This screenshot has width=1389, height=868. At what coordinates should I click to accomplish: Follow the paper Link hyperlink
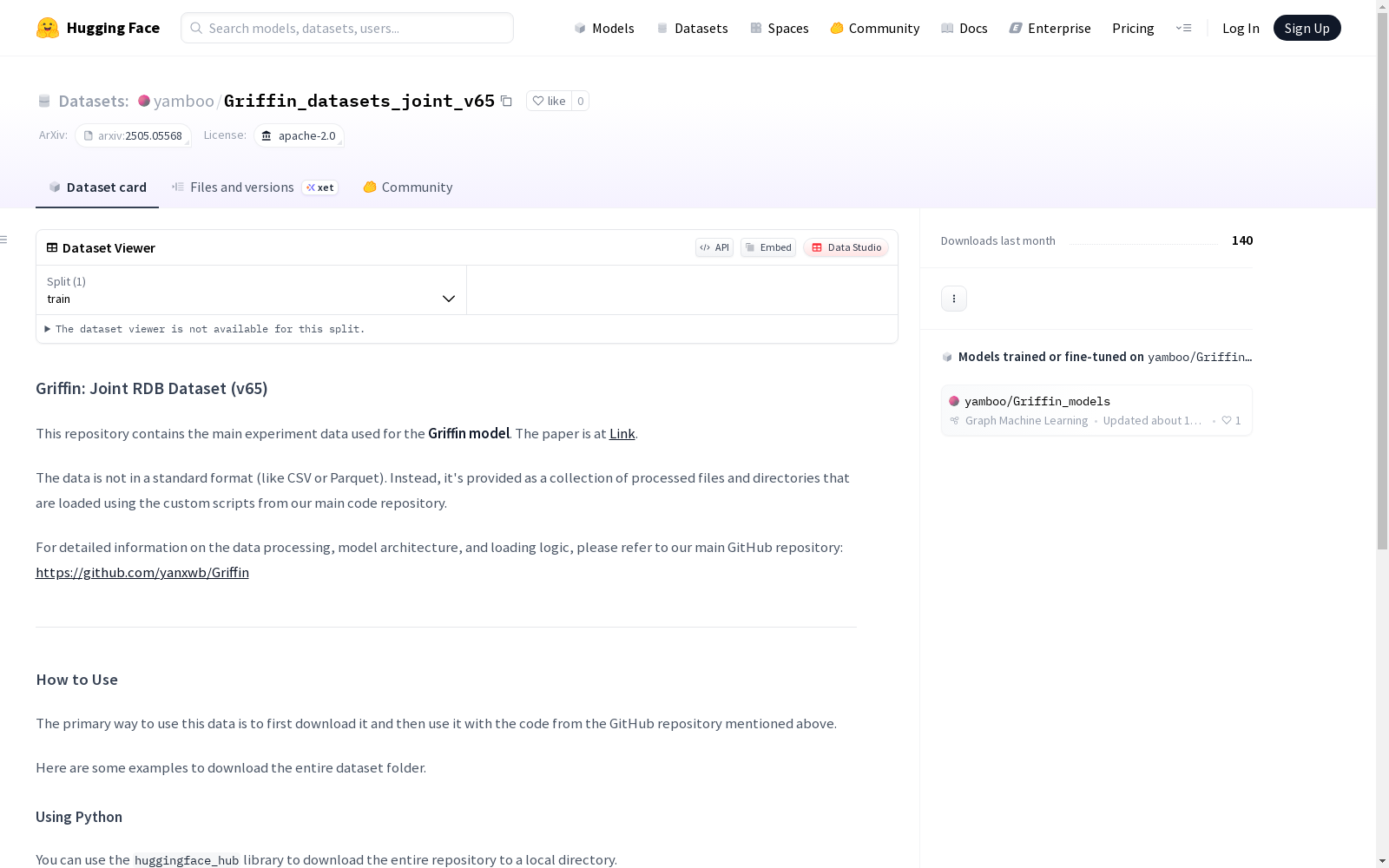pos(622,433)
